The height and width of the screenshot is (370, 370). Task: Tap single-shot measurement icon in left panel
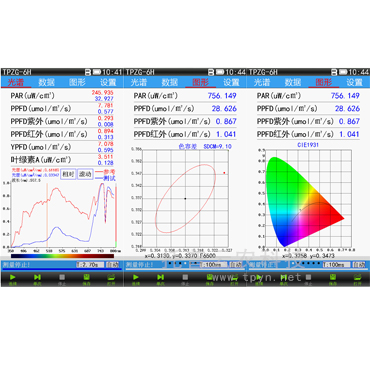point(37,278)
